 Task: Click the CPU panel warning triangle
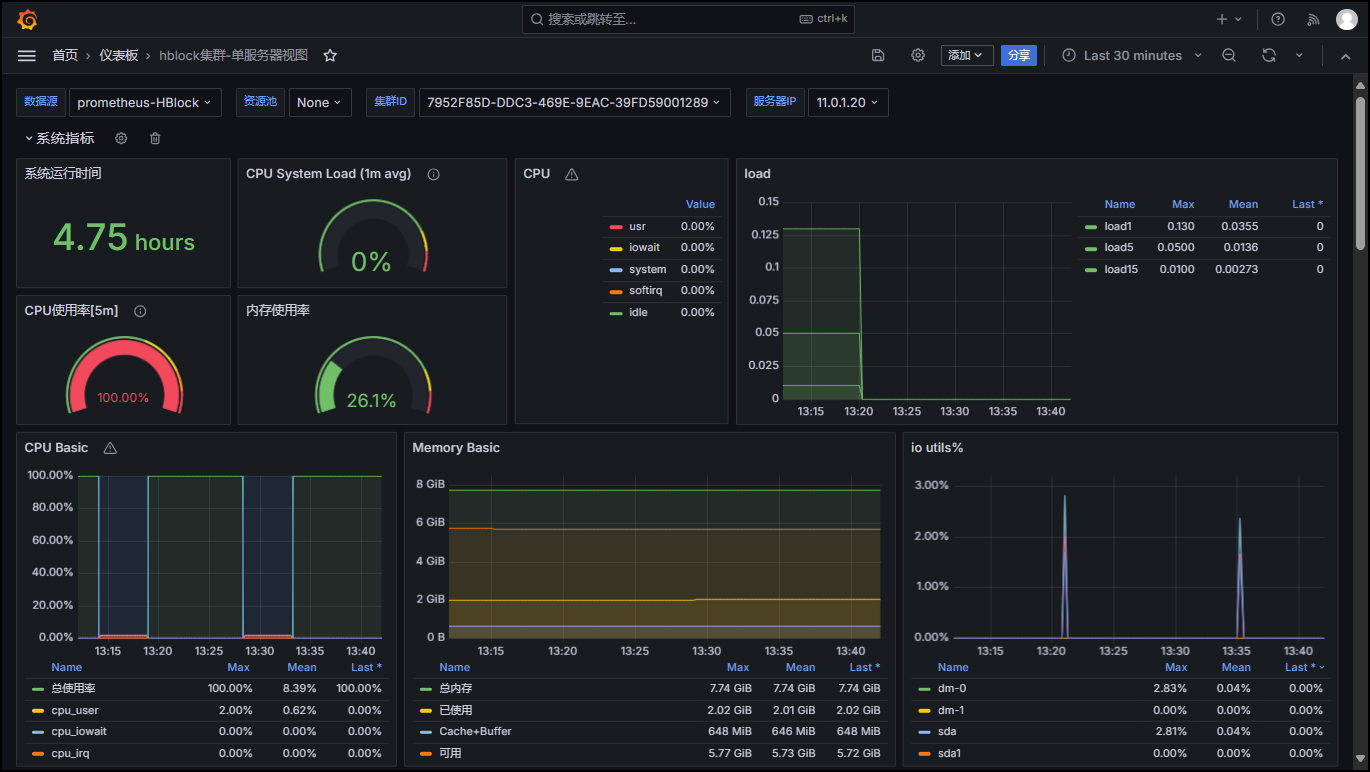pos(572,174)
